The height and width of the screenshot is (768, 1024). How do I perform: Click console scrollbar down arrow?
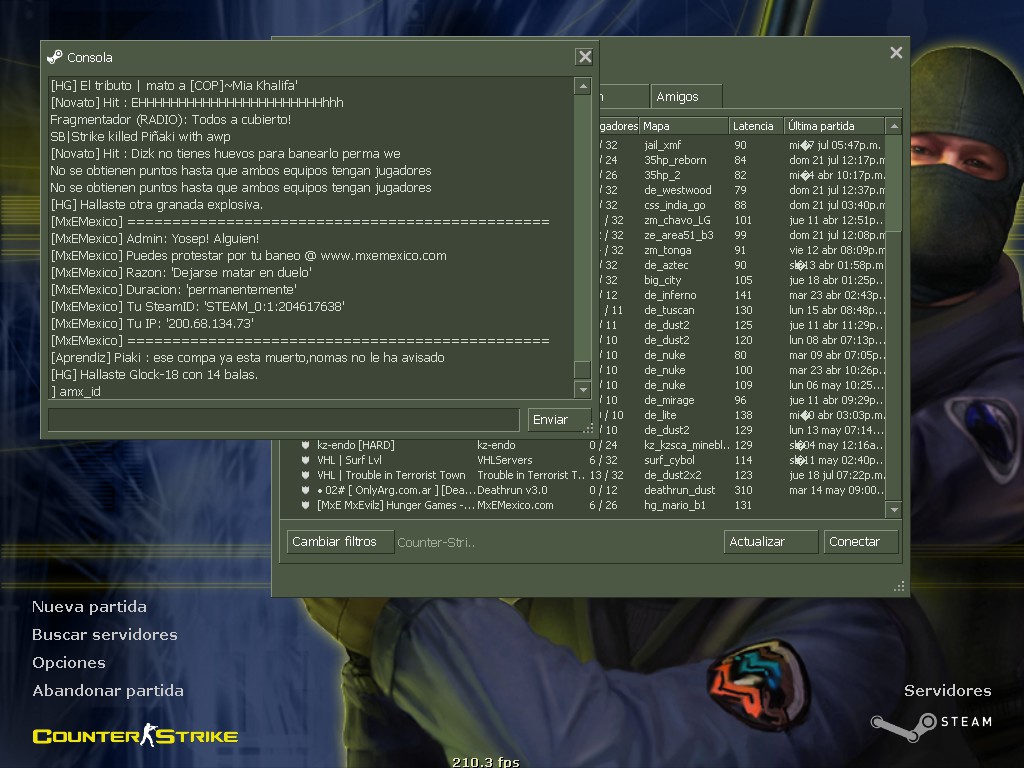click(583, 390)
